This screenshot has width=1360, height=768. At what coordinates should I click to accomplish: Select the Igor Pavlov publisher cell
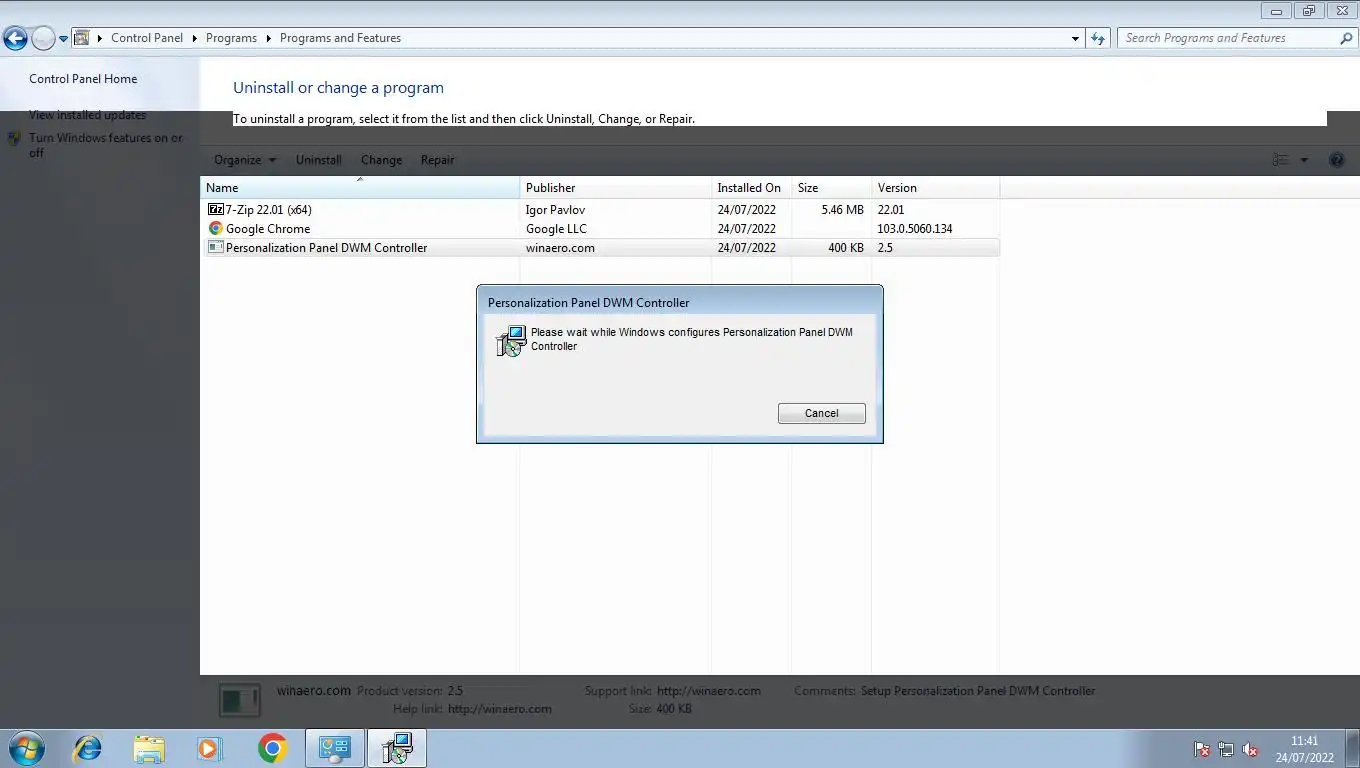click(x=555, y=210)
